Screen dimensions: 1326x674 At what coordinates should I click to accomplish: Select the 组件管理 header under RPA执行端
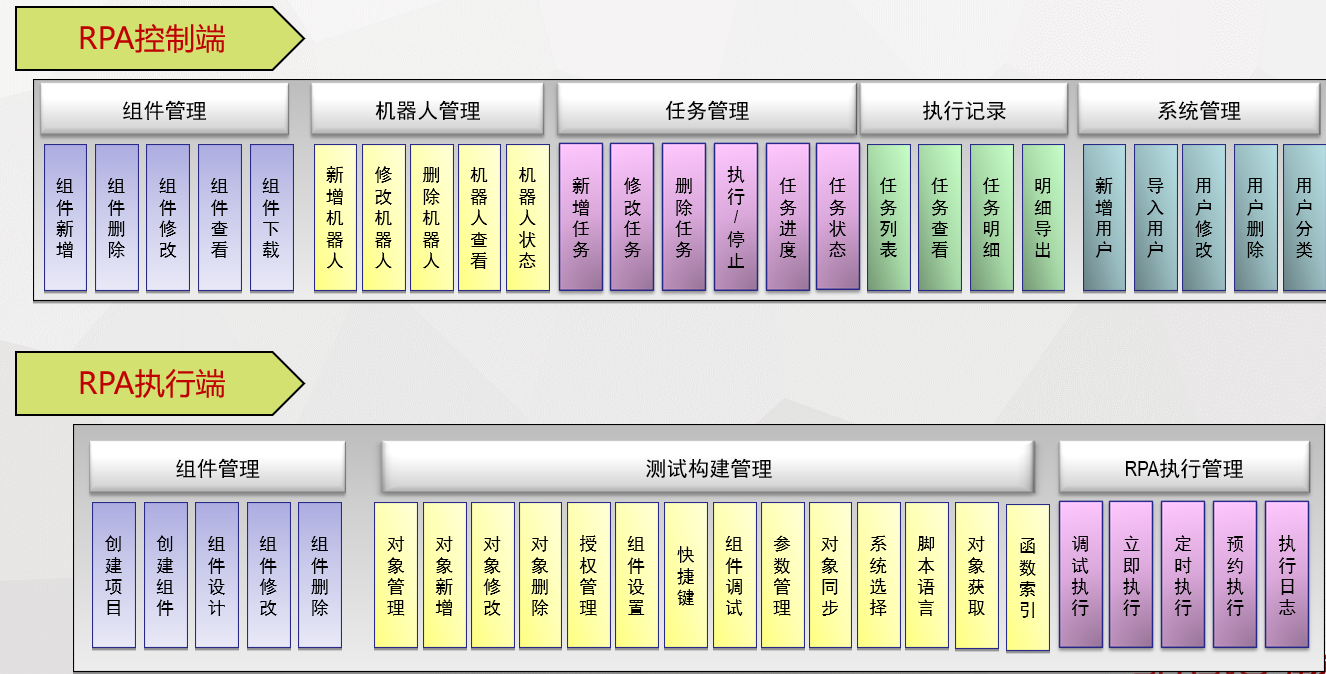[x=217, y=468]
